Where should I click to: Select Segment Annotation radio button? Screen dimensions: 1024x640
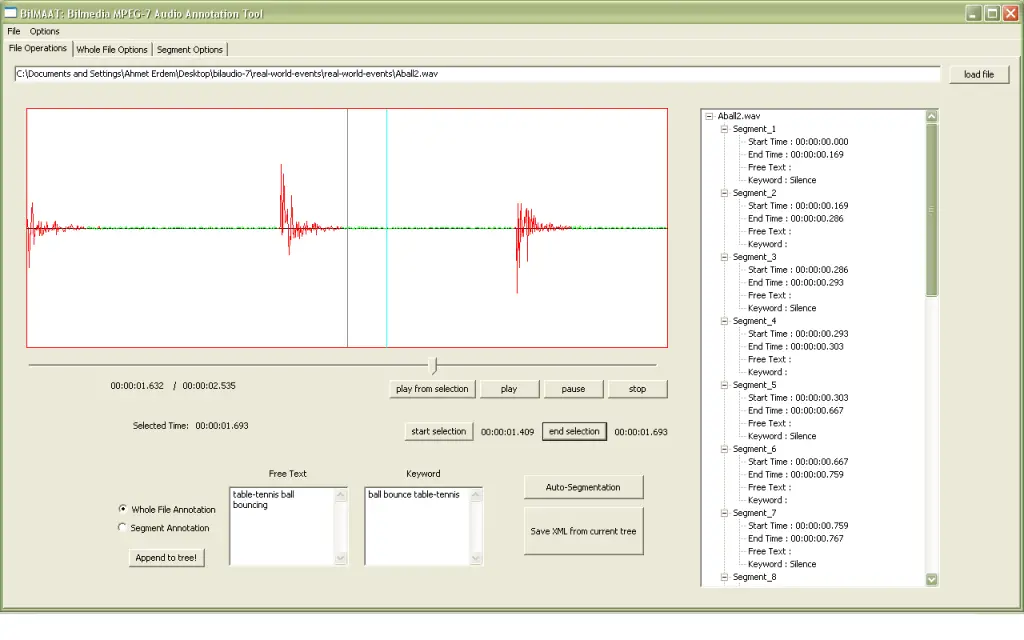coord(123,527)
